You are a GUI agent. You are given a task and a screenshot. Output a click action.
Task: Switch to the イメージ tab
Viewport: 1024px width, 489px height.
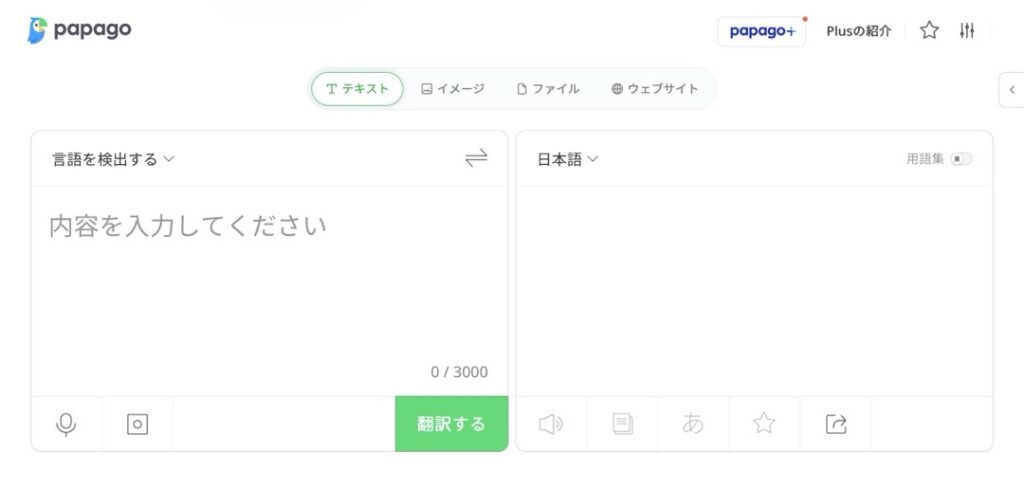tap(453, 89)
